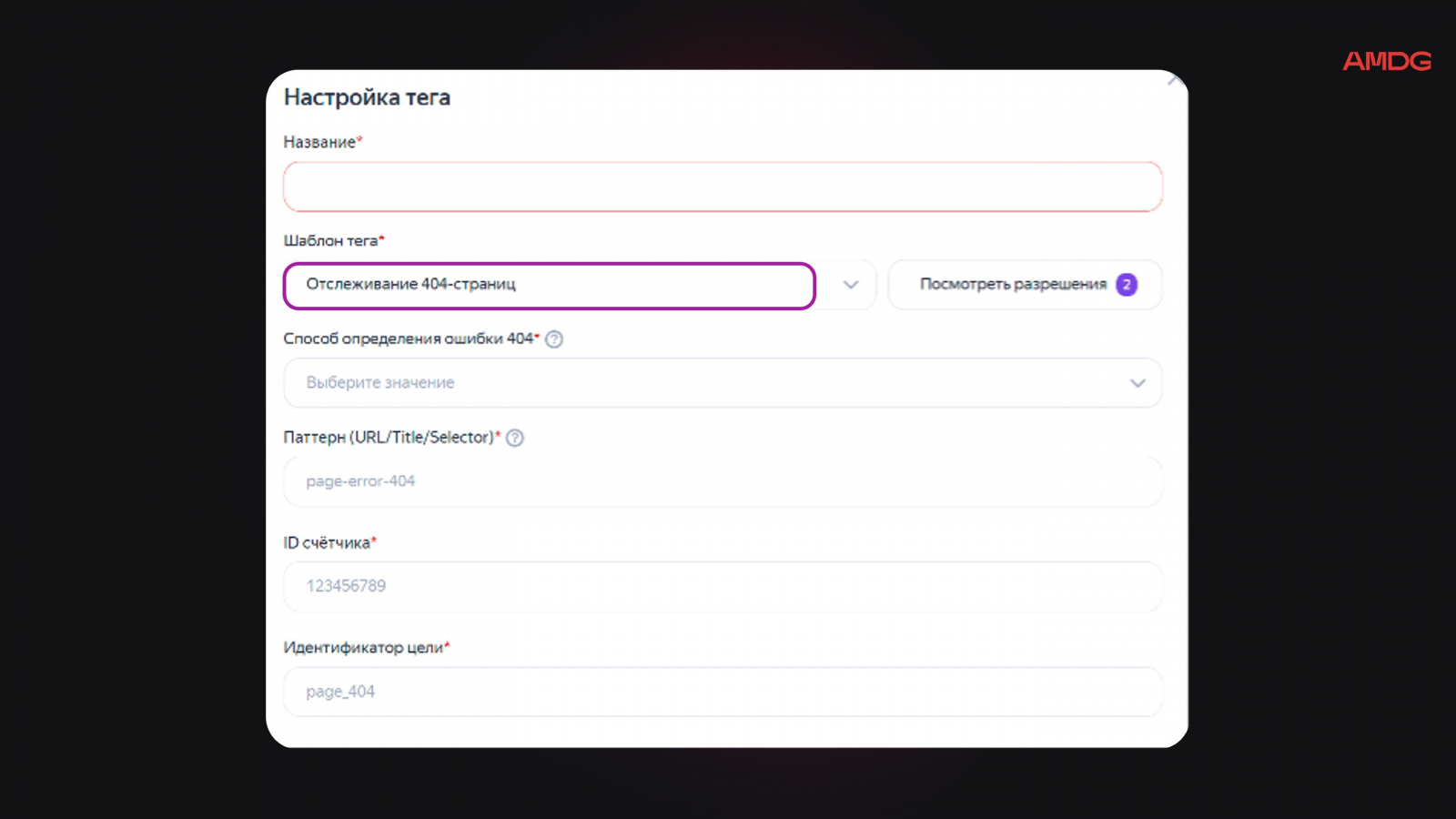
Task: Click the page-error-404 pattern field
Action: 723,481
